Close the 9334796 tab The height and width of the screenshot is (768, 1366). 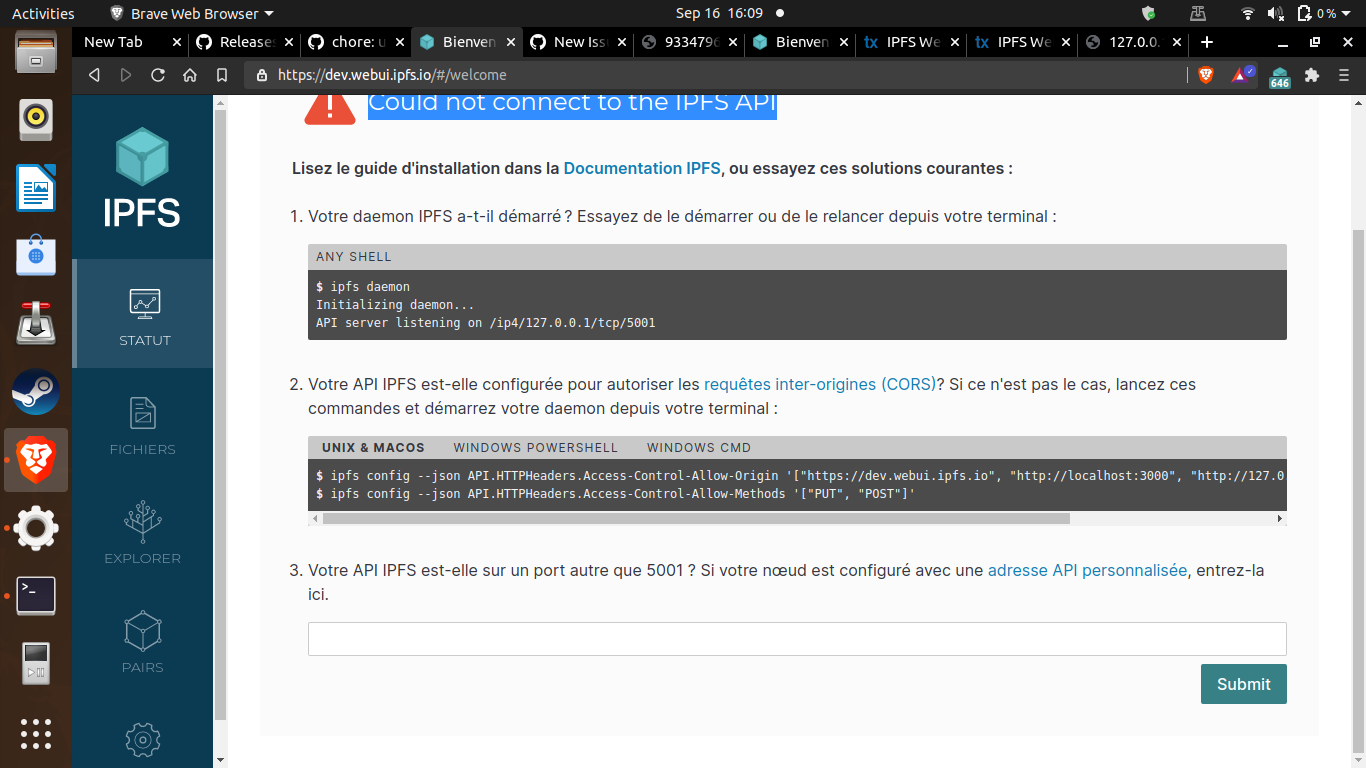[734, 42]
